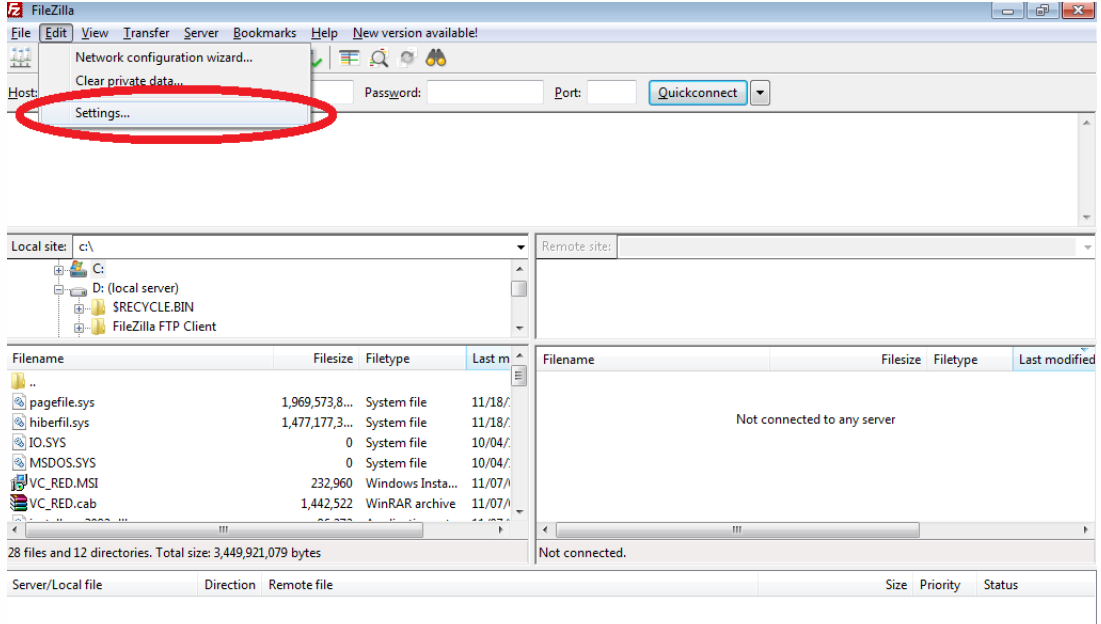Choose Network configuration wizard... entry

[175, 58]
